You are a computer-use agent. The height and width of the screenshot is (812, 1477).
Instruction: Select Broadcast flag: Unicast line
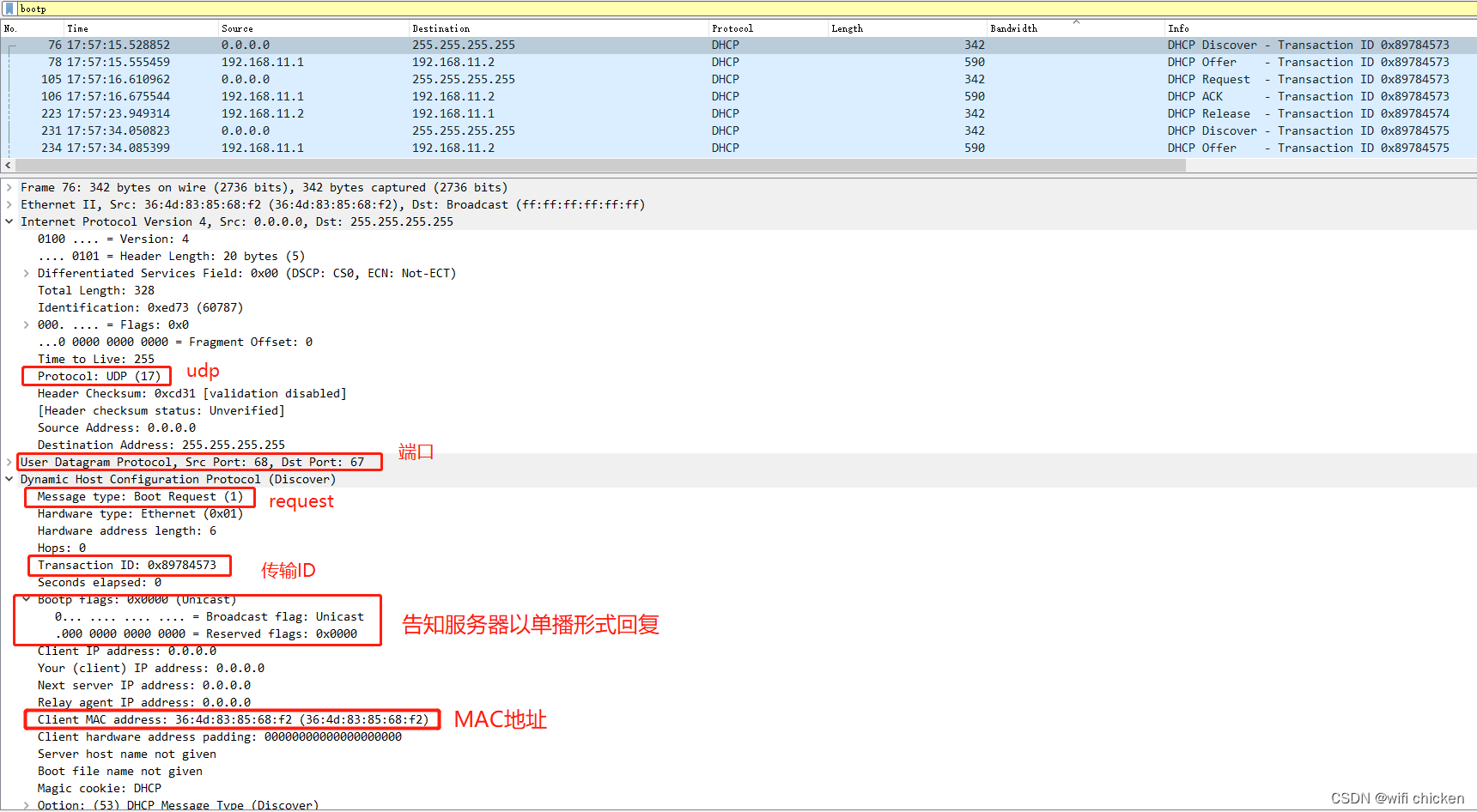210,616
